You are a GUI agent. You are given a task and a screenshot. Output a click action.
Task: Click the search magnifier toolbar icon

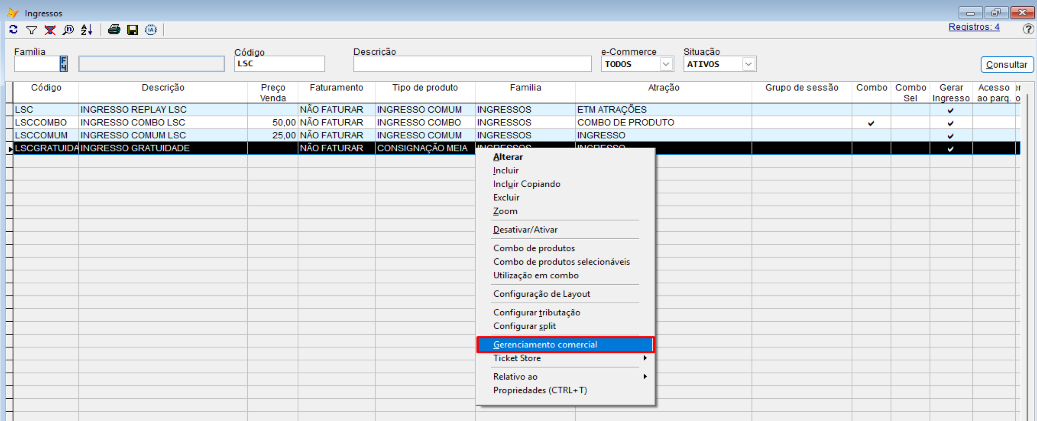[66, 30]
